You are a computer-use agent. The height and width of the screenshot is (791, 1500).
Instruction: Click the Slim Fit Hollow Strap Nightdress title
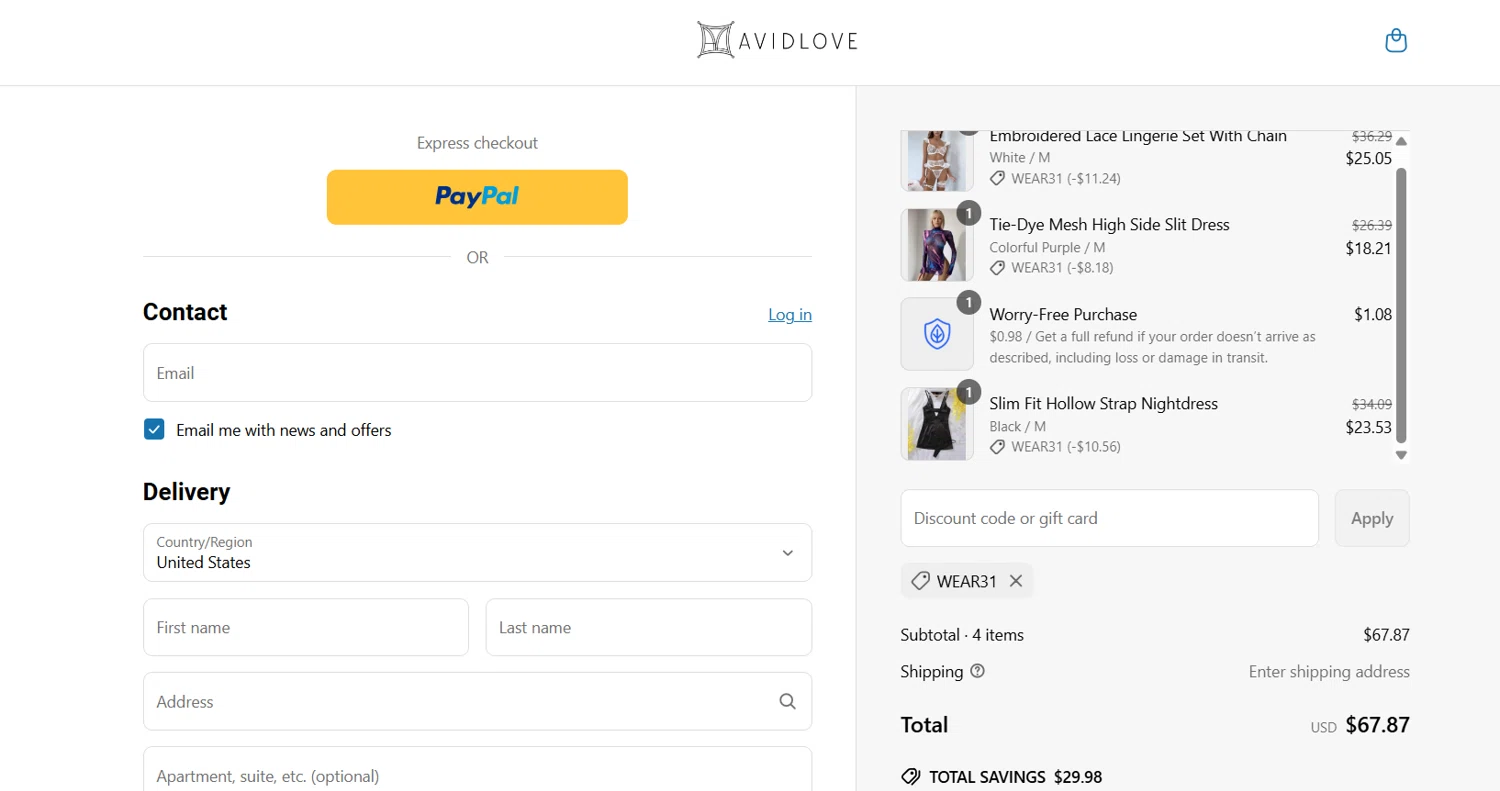[x=1103, y=403]
